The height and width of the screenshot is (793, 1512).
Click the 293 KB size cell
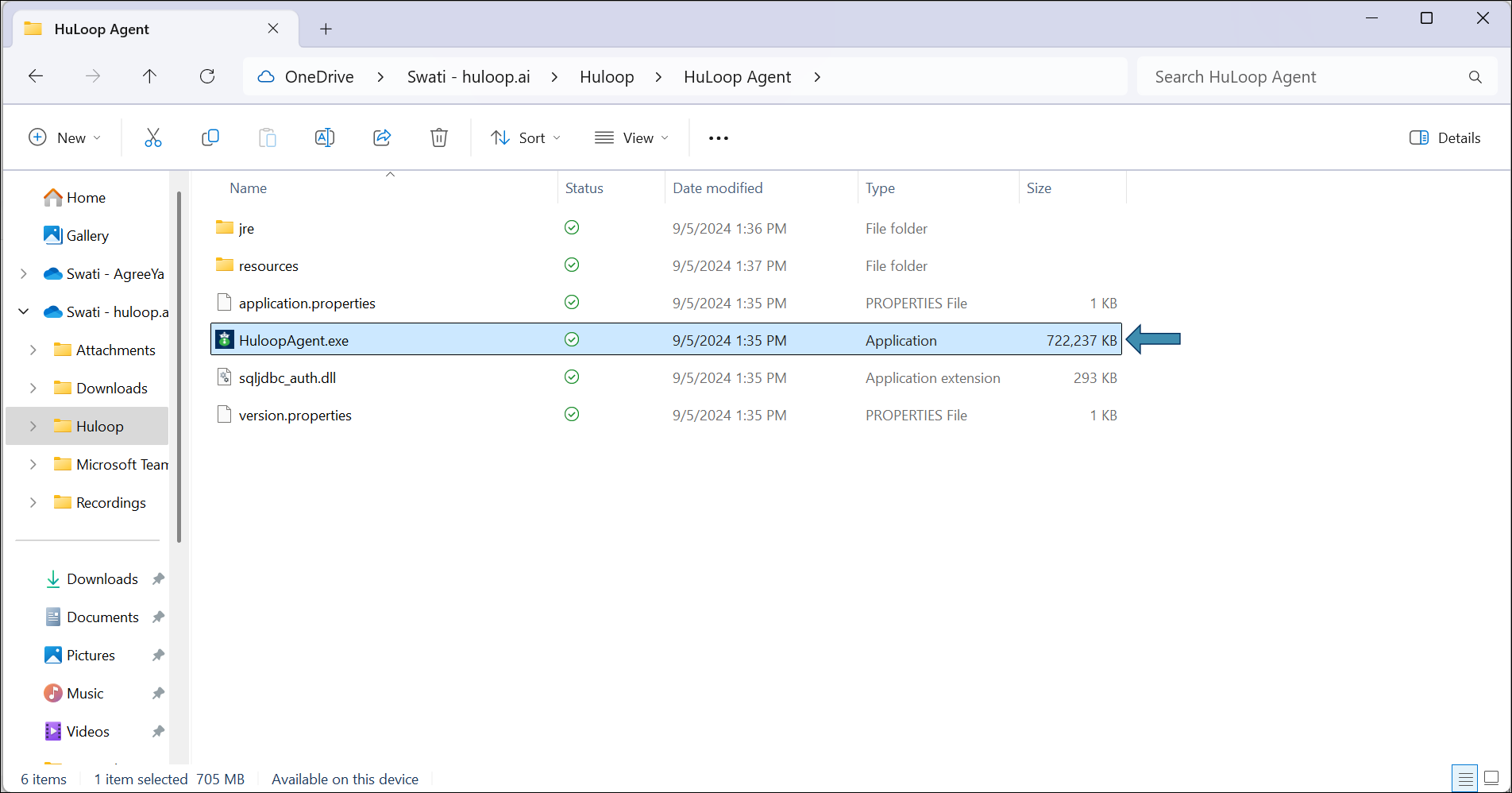click(x=1095, y=378)
